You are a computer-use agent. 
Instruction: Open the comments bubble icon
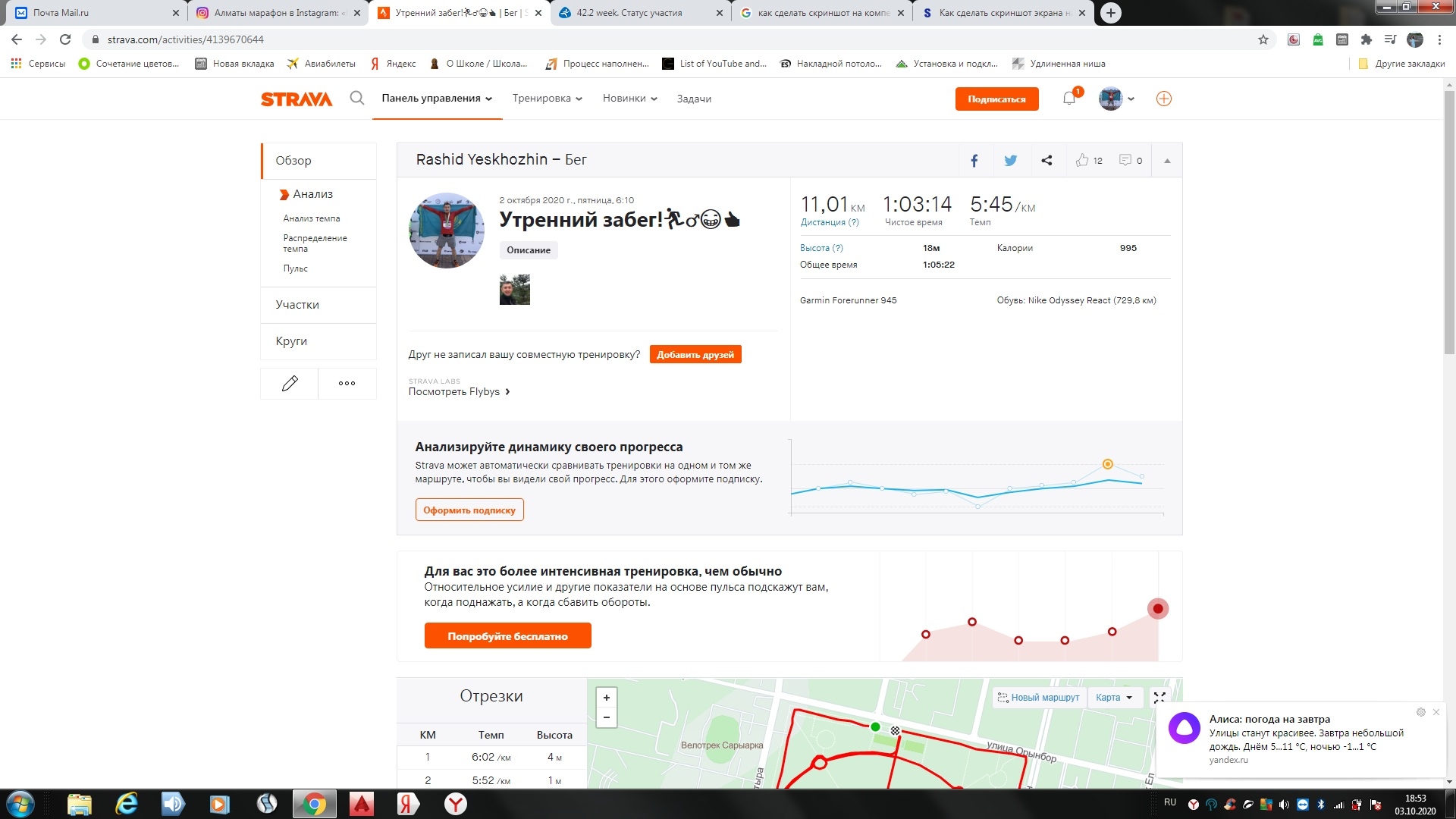[x=1125, y=160]
